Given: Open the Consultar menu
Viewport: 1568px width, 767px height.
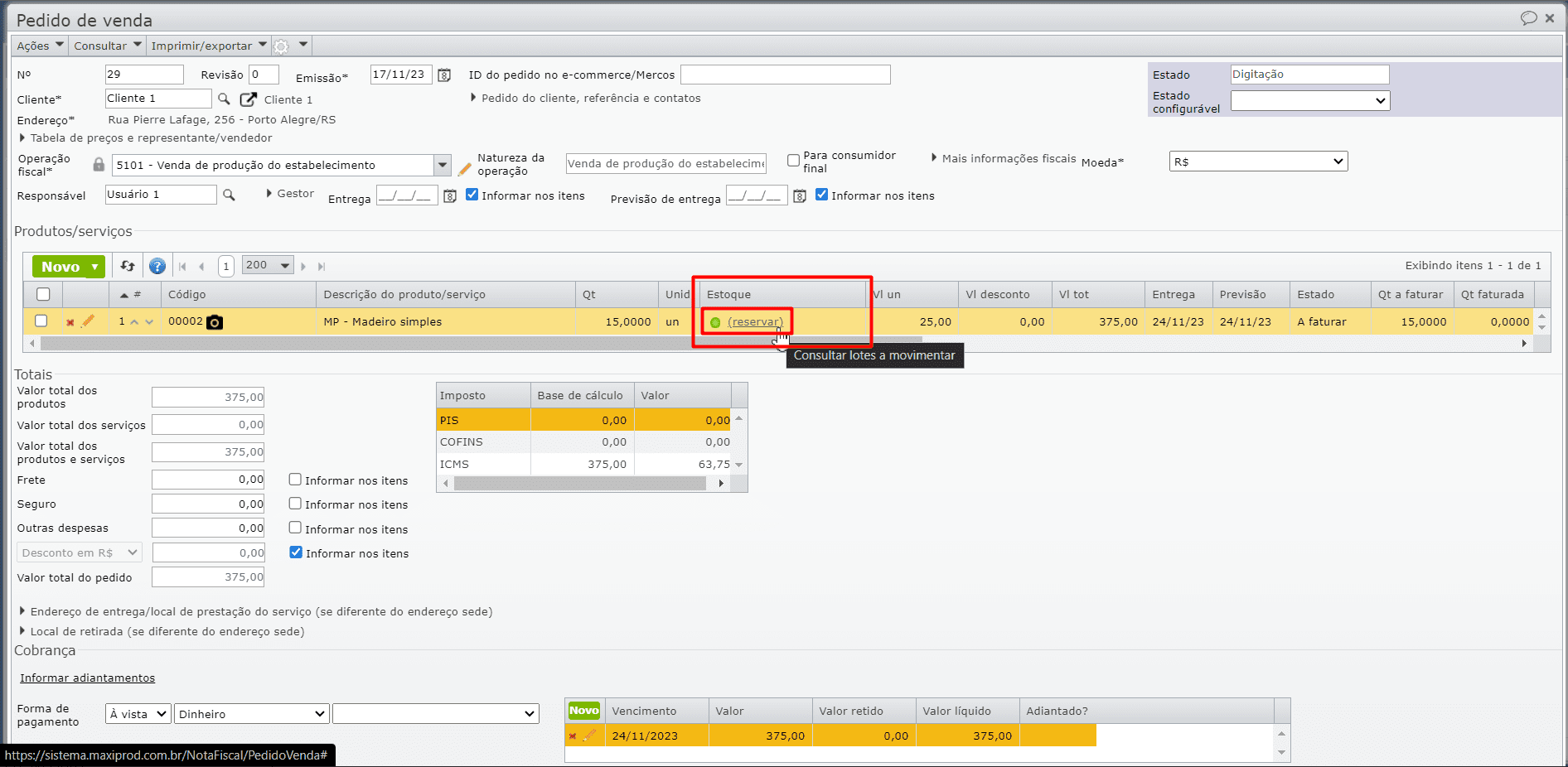Looking at the screenshot, I should [x=108, y=46].
